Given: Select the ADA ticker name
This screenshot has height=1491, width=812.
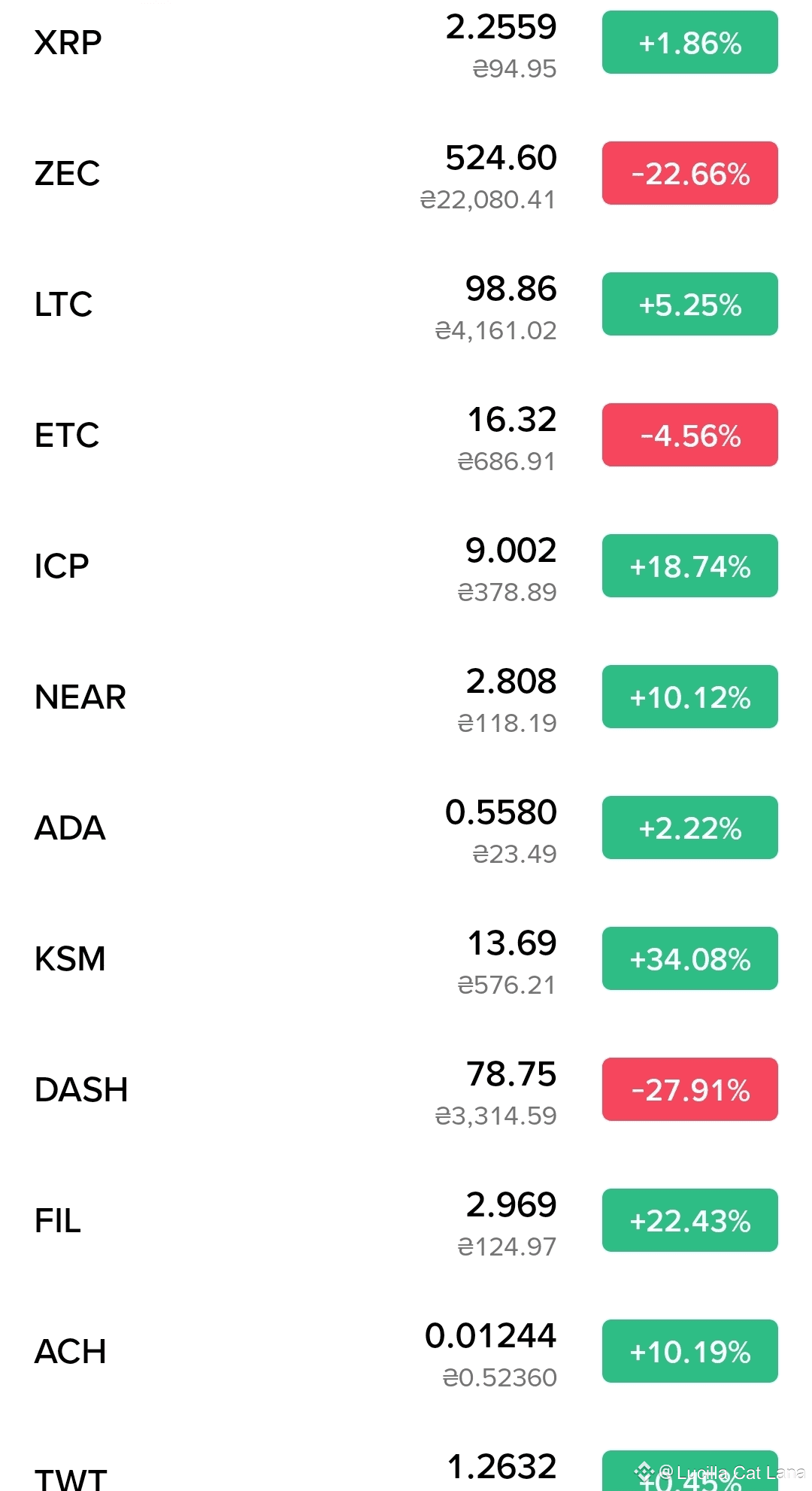Looking at the screenshot, I should (x=70, y=828).
